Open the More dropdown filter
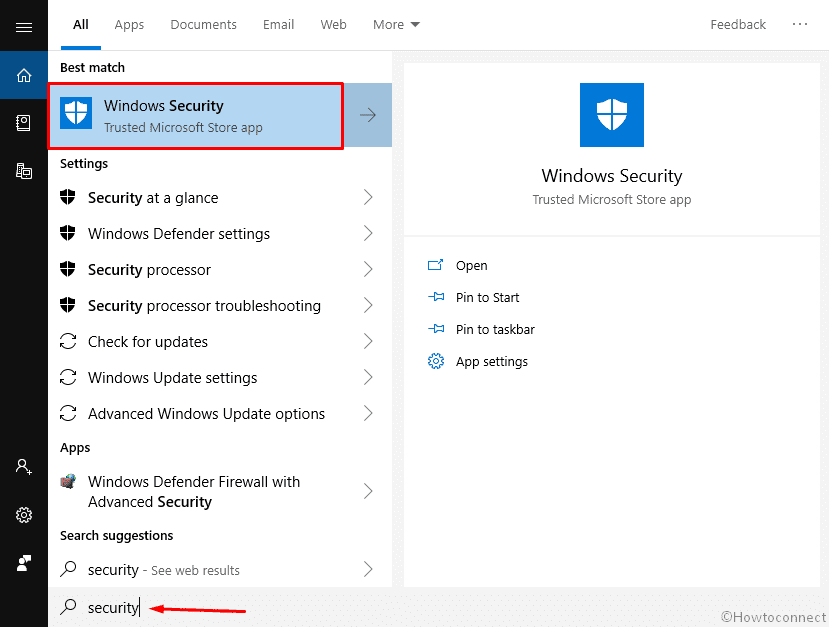This screenshot has height=627, width=829. point(396,25)
